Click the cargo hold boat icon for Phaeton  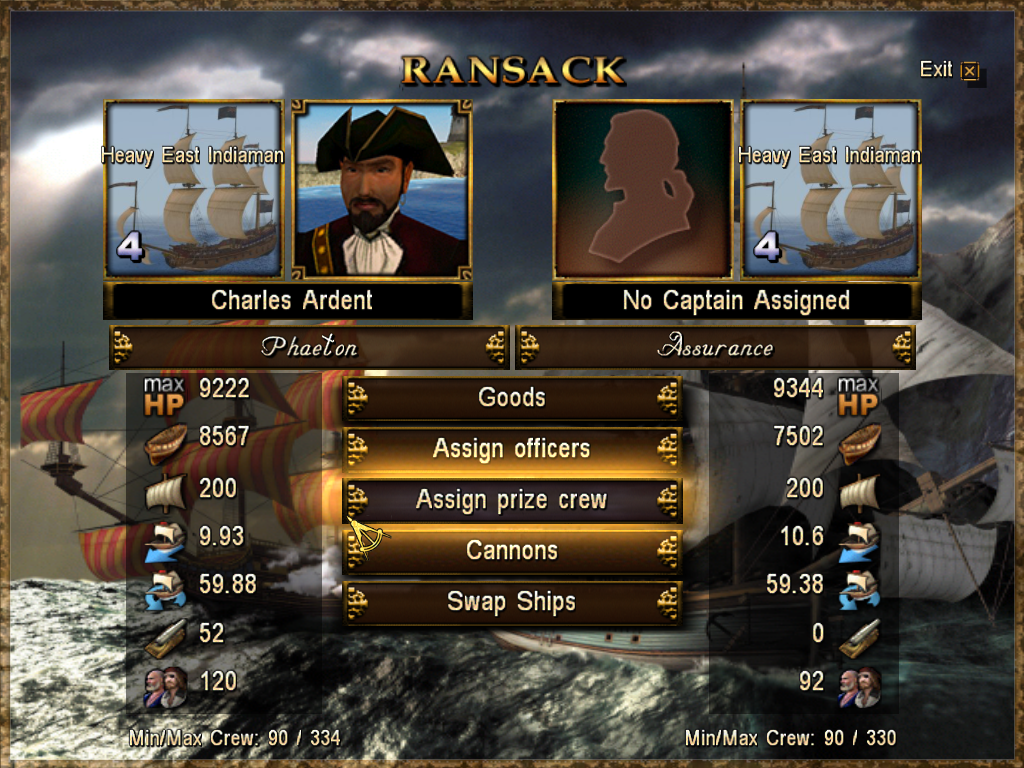pos(165,442)
